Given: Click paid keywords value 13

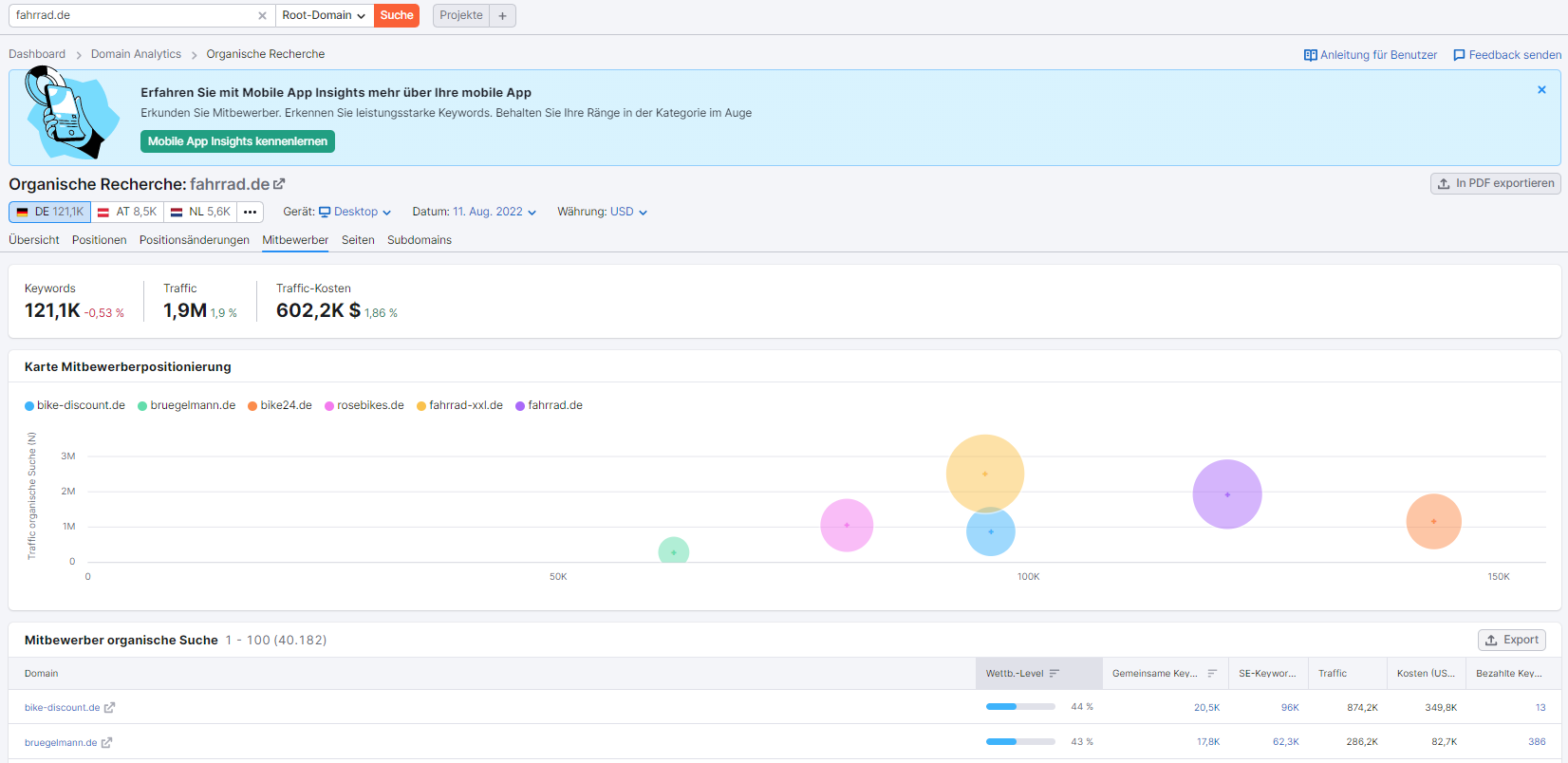Looking at the screenshot, I should point(1540,708).
